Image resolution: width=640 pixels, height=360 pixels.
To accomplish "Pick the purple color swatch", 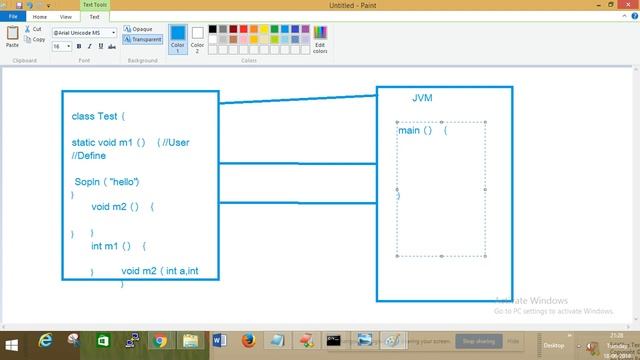I will (305, 29).
